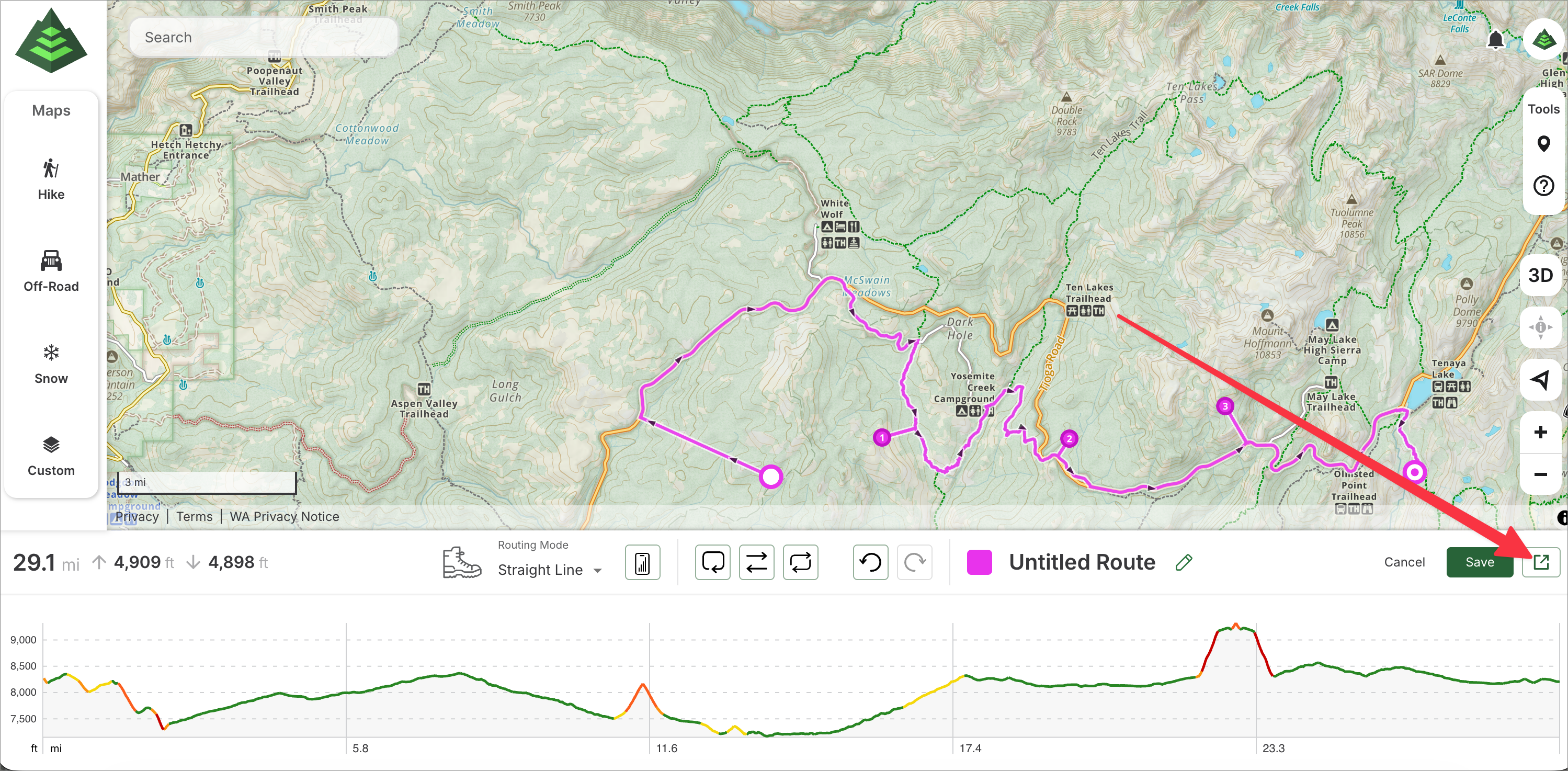Open the magenta route color swatch

980,562
